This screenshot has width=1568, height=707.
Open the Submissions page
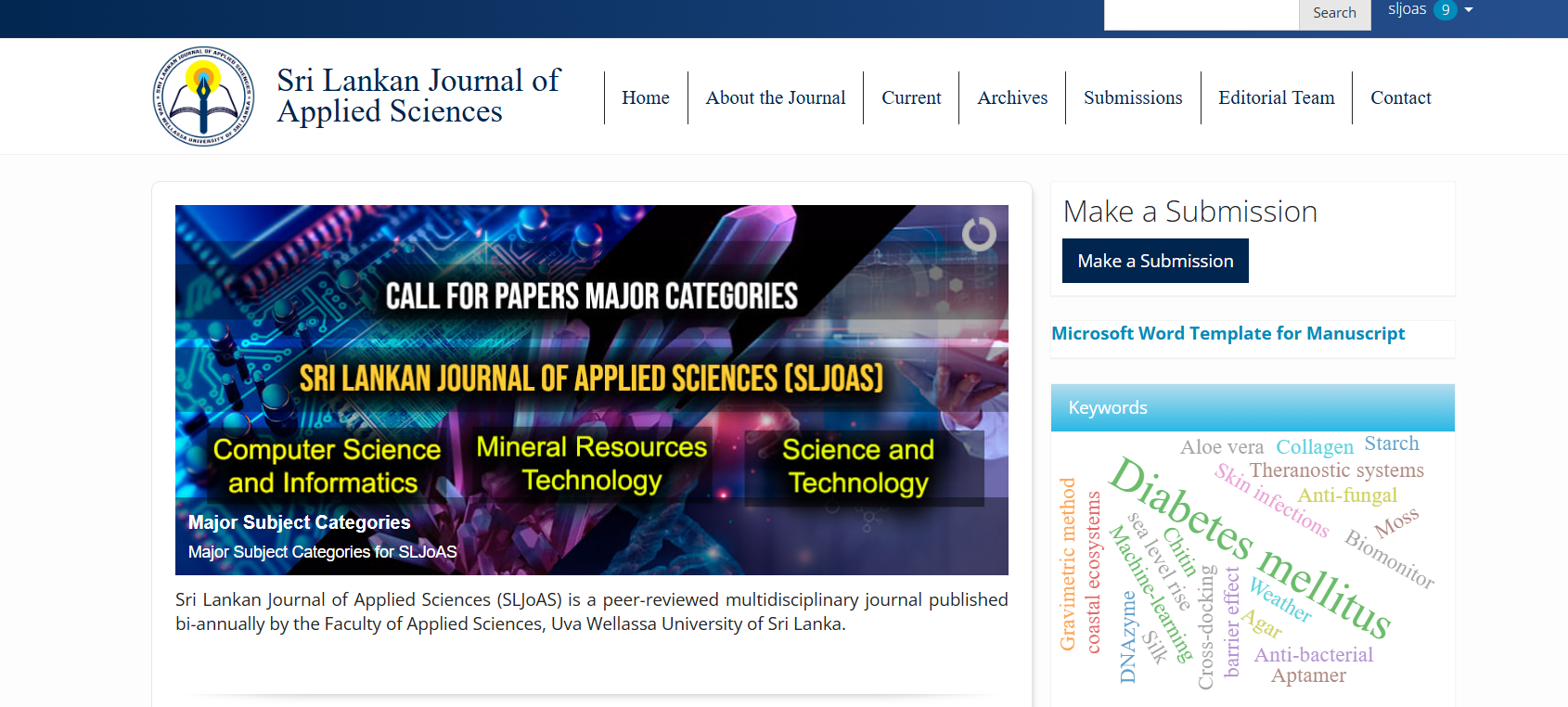pyautogui.click(x=1132, y=97)
